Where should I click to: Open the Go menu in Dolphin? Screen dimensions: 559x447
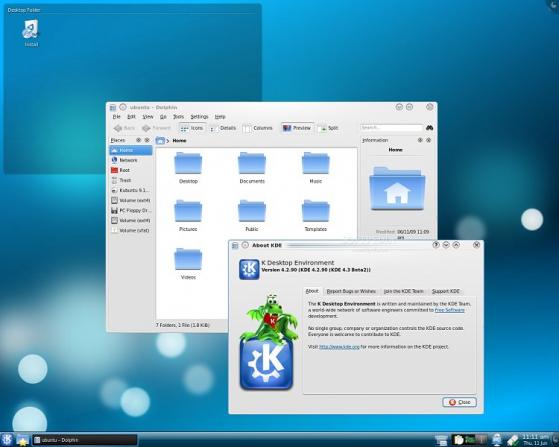coord(163,117)
